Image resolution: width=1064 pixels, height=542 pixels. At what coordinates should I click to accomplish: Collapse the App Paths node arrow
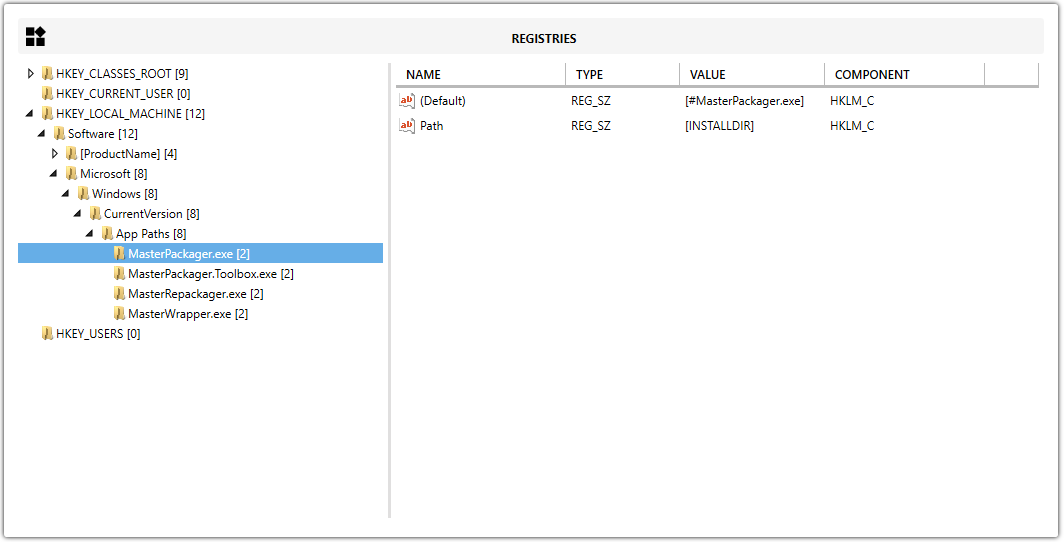[90, 233]
